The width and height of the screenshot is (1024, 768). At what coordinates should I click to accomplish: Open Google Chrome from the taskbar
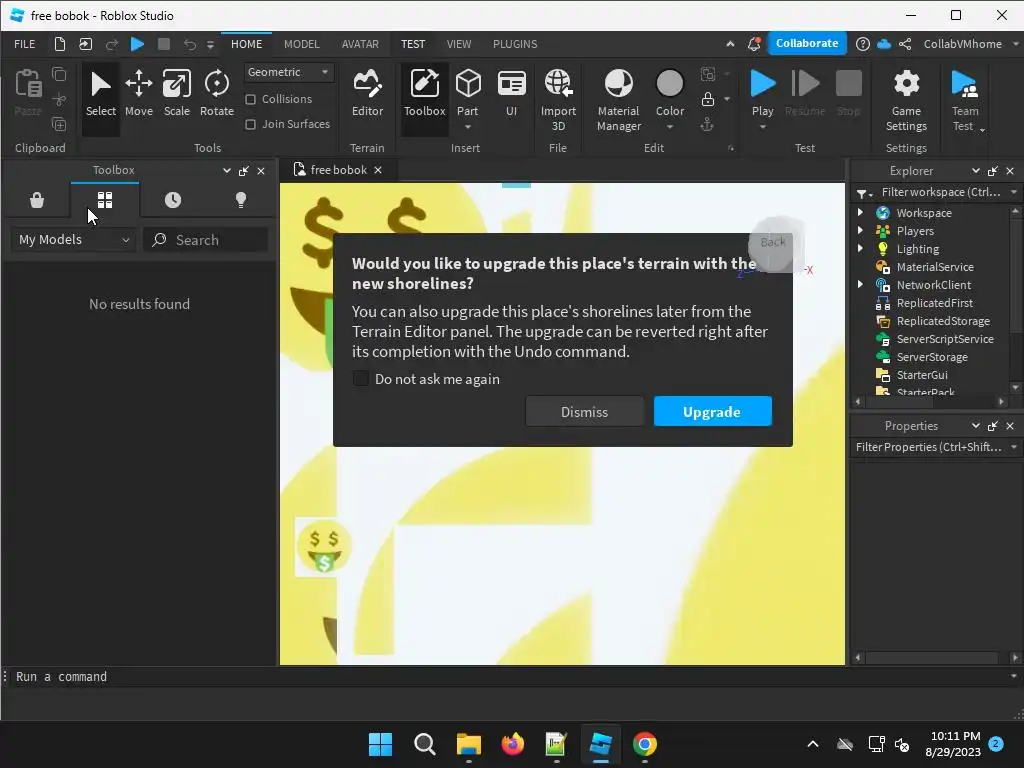pyautogui.click(x=645, y=744)
